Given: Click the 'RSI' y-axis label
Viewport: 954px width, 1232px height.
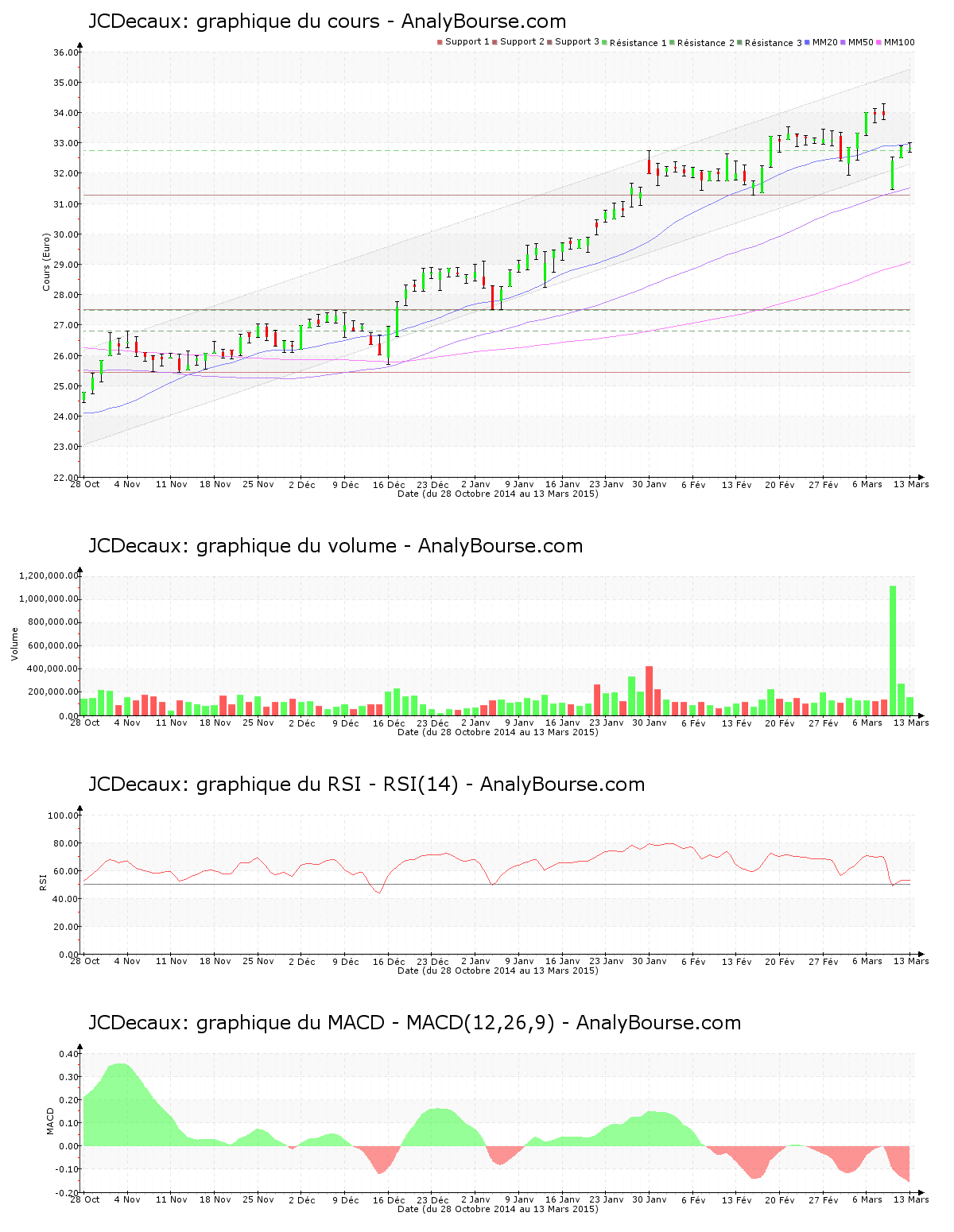Looking at the screenshot, I should tap(43, 881).
